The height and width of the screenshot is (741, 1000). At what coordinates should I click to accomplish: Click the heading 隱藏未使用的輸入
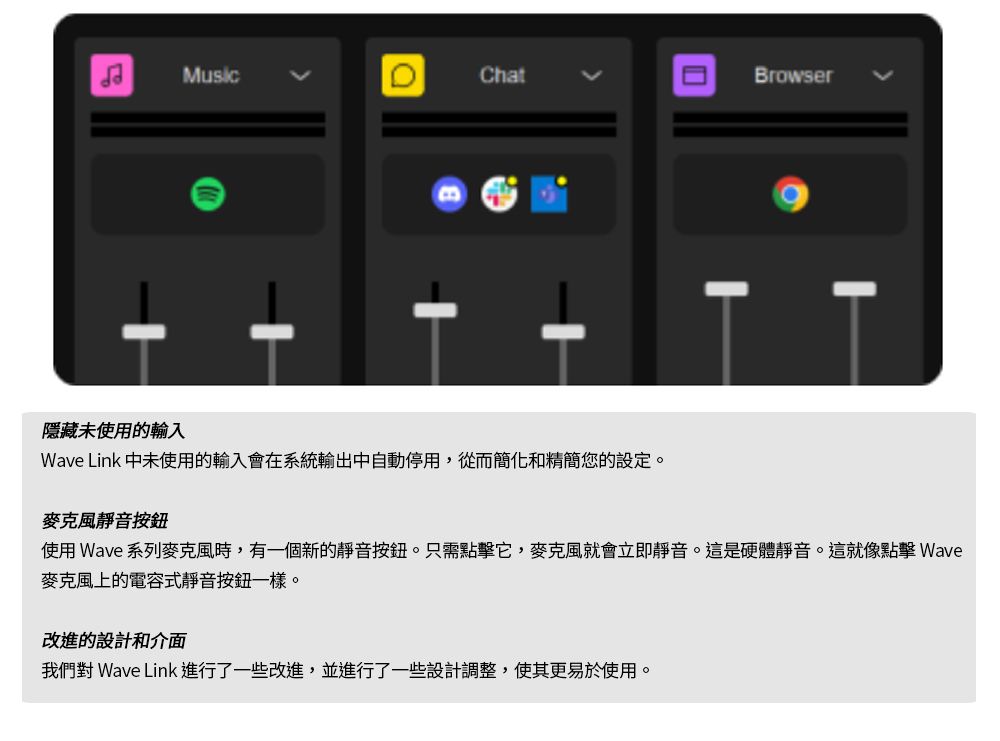[113, 430]
